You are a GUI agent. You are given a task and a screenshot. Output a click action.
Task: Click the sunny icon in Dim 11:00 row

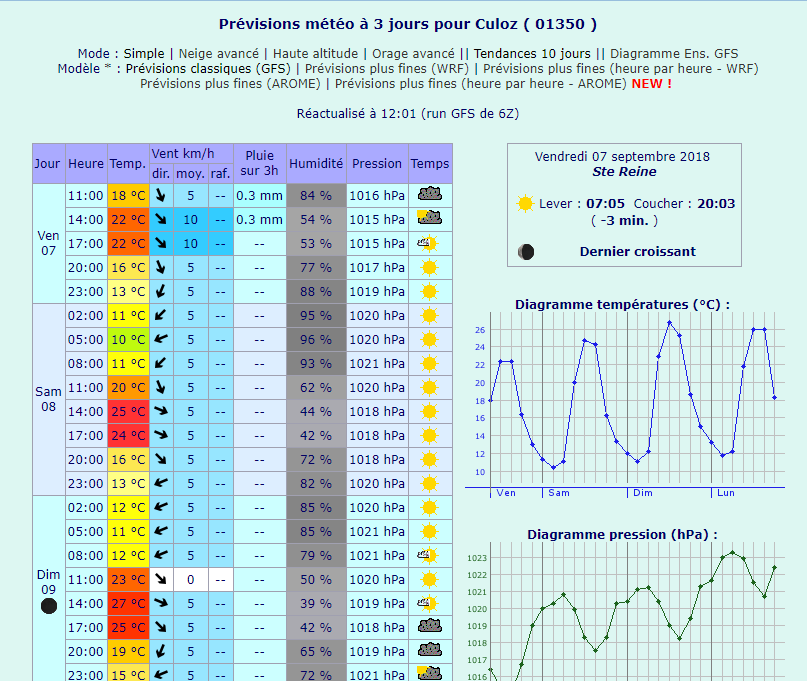[x=429, y=580]
